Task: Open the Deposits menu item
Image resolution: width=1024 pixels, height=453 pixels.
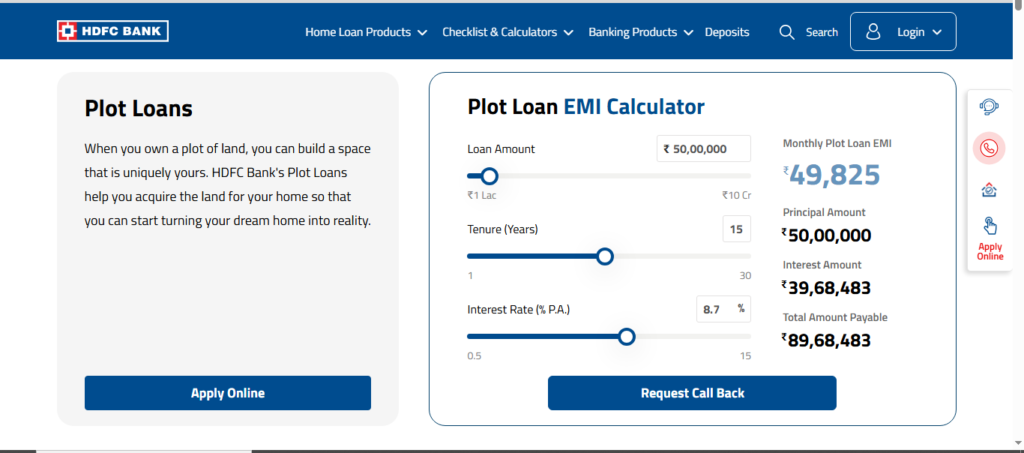Action: (x=727, y=32)
